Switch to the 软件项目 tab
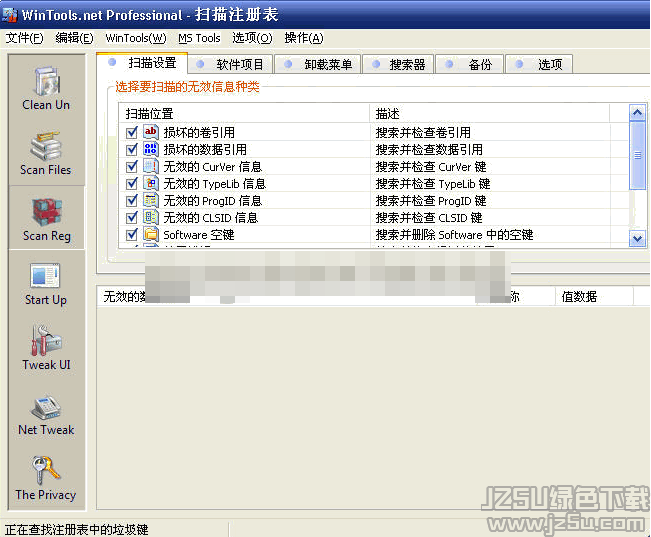 230,64
